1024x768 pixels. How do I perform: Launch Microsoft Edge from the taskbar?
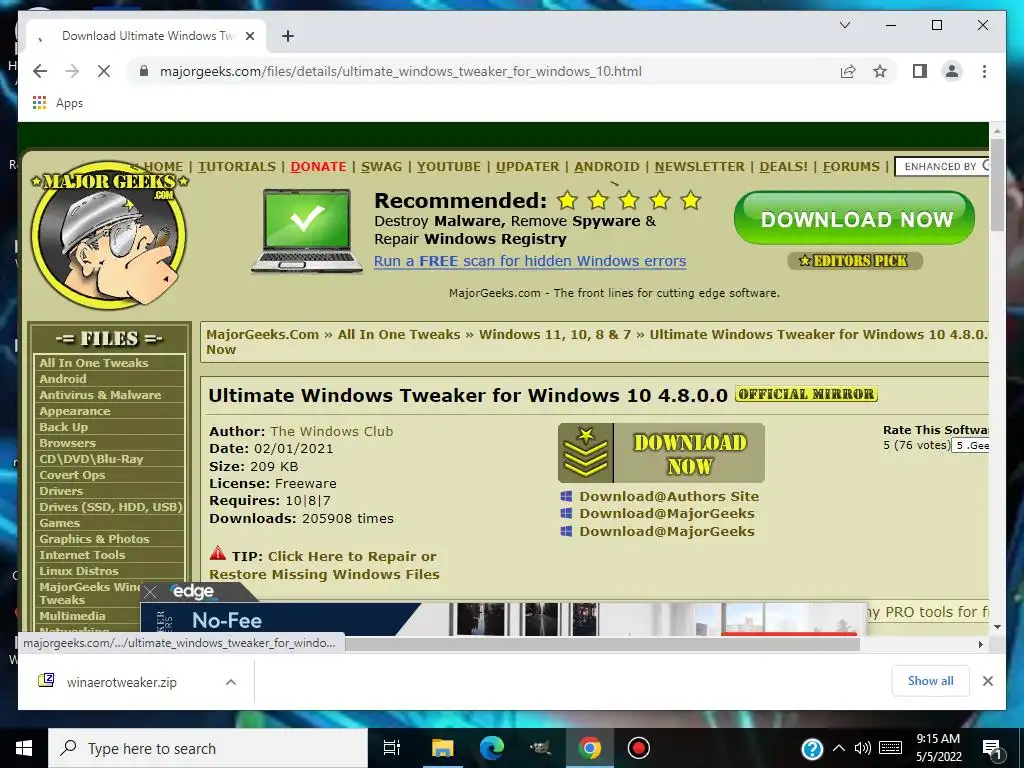(492, 748)
